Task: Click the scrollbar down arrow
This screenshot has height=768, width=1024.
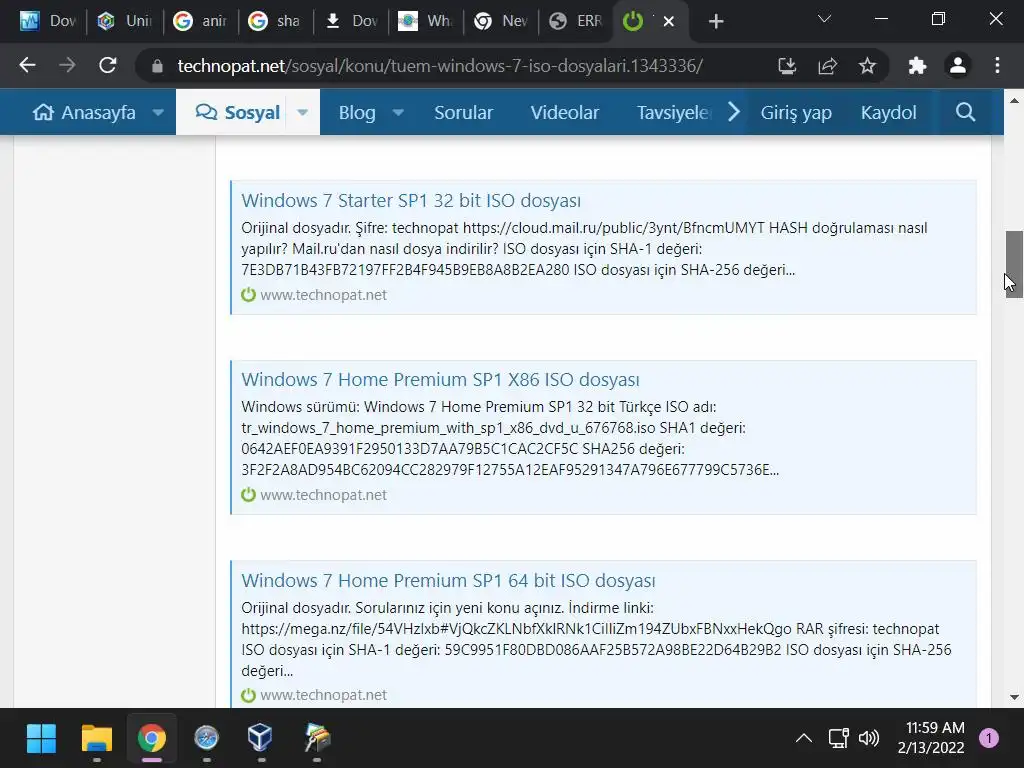Action: (1014, 697)
